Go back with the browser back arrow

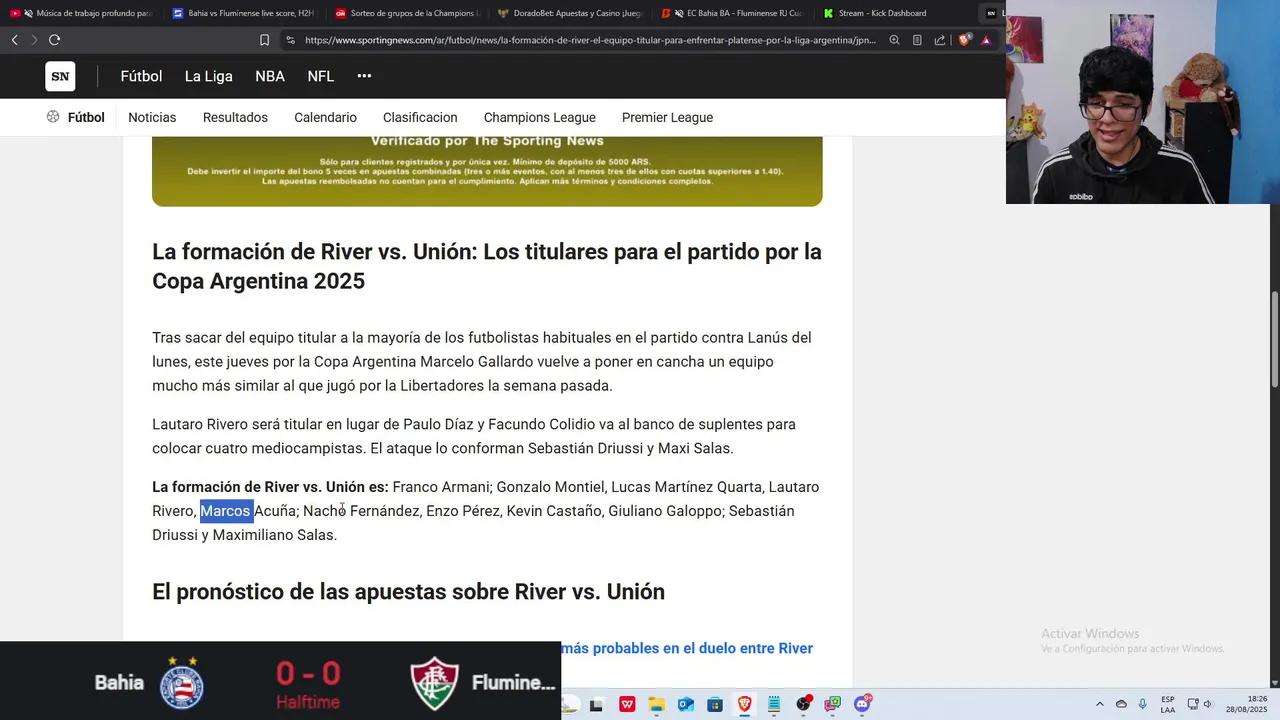pyautogui.click(x=14, y=40)
